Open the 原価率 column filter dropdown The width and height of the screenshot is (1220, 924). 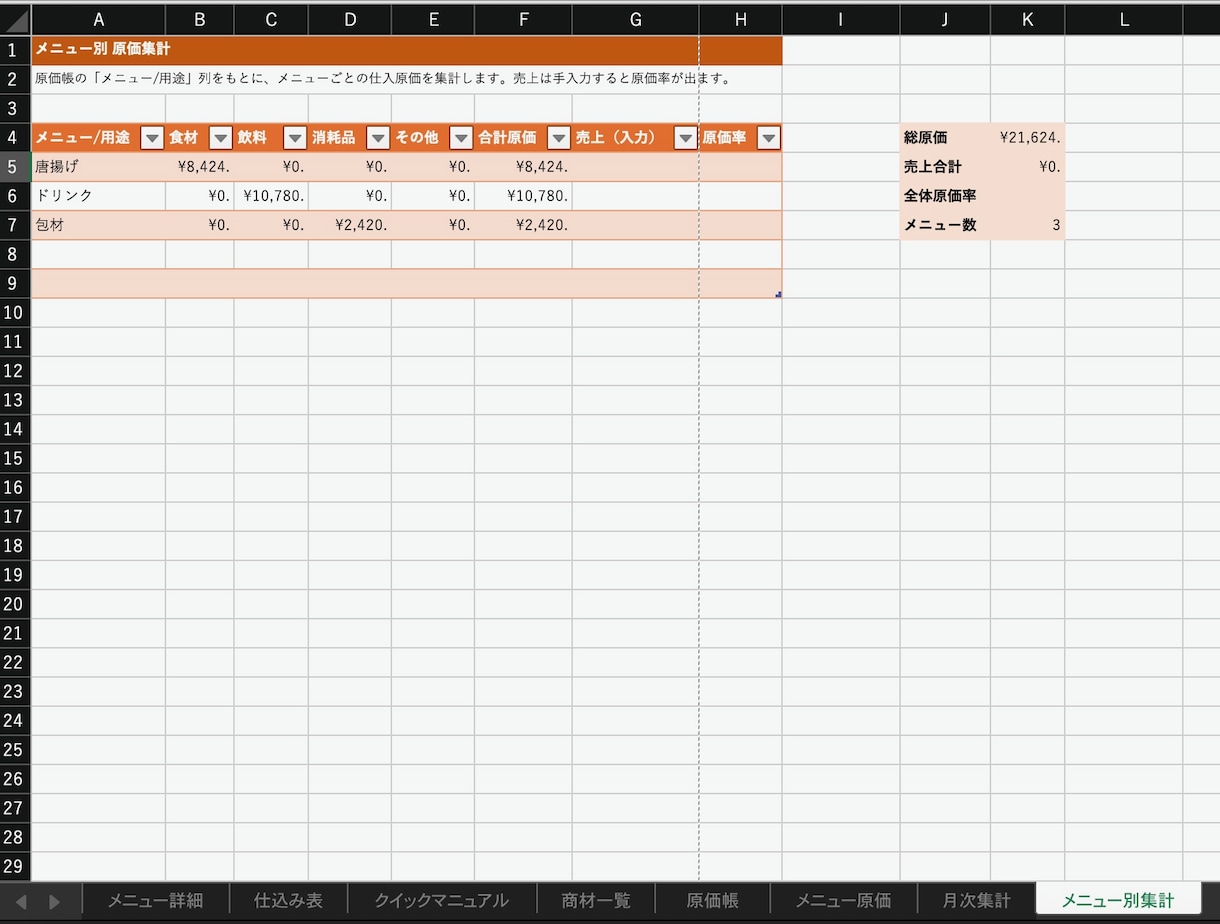point(768,138)
